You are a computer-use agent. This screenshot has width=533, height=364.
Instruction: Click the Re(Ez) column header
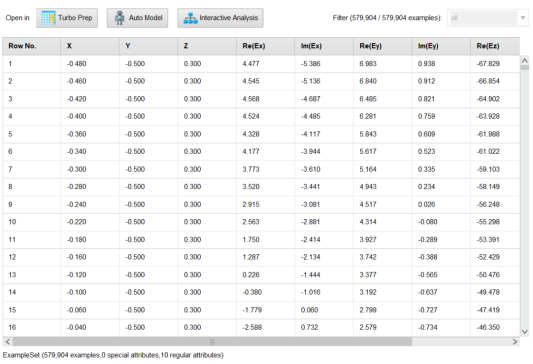click(x=495, y=46)
